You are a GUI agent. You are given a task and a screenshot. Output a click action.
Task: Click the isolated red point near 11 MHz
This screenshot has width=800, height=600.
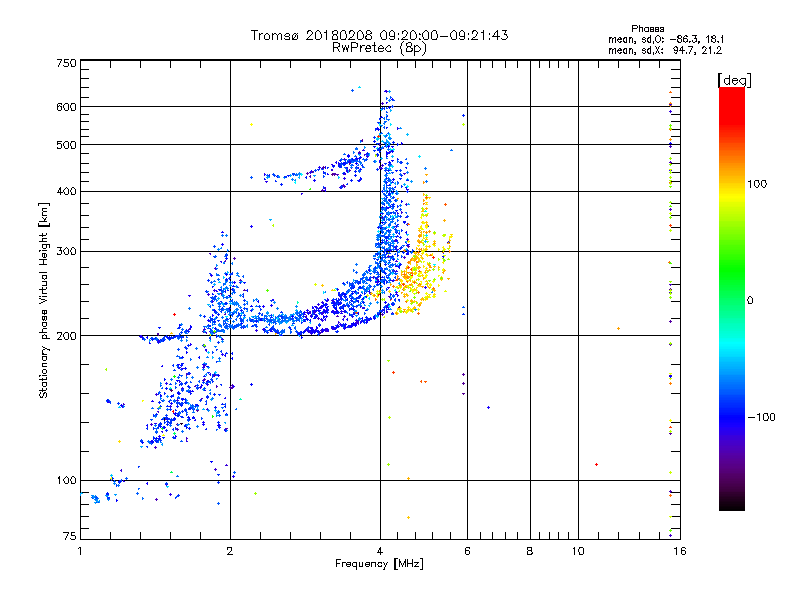click(596, 465)
